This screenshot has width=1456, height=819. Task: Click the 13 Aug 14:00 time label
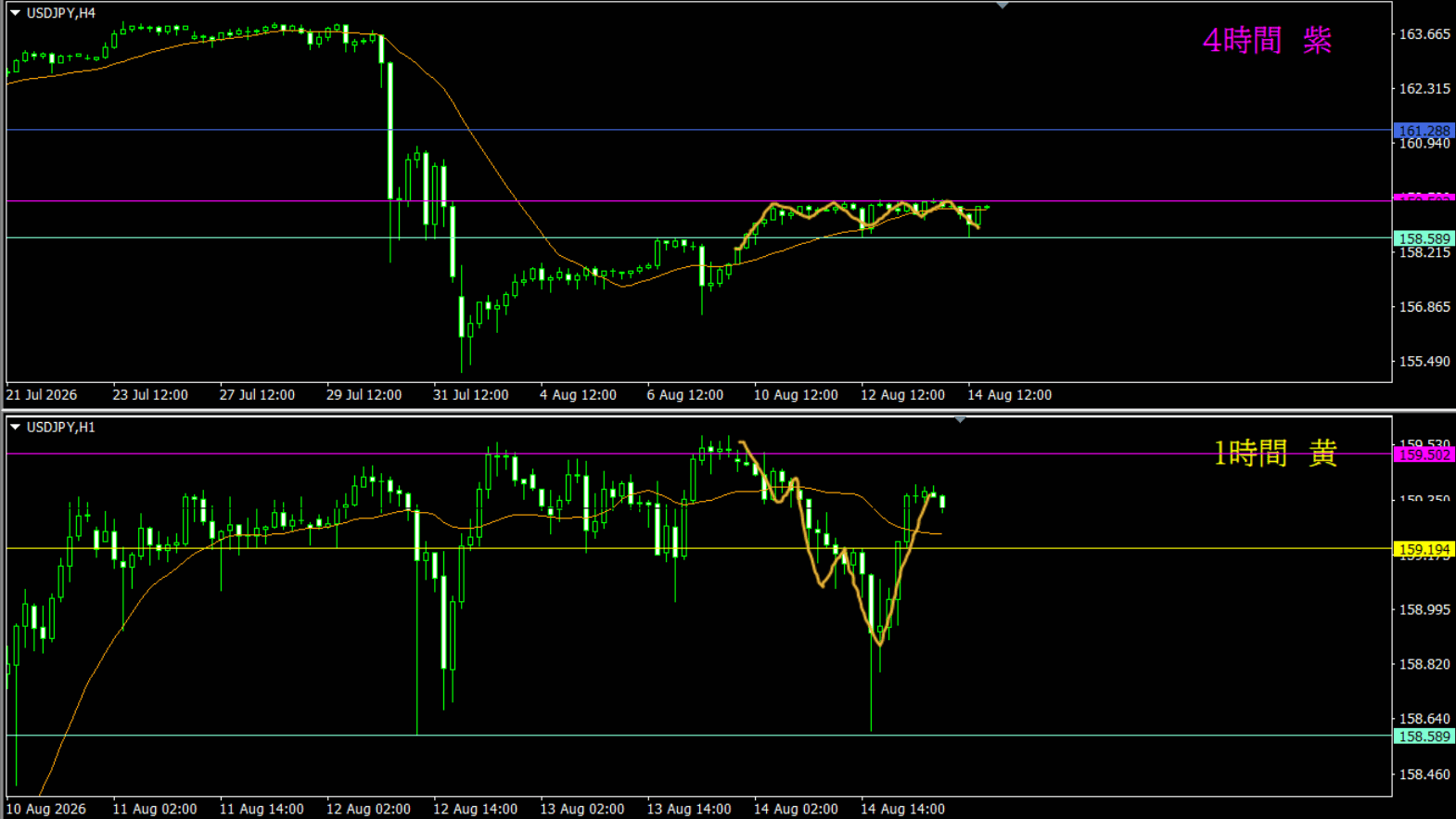[689, 809]
